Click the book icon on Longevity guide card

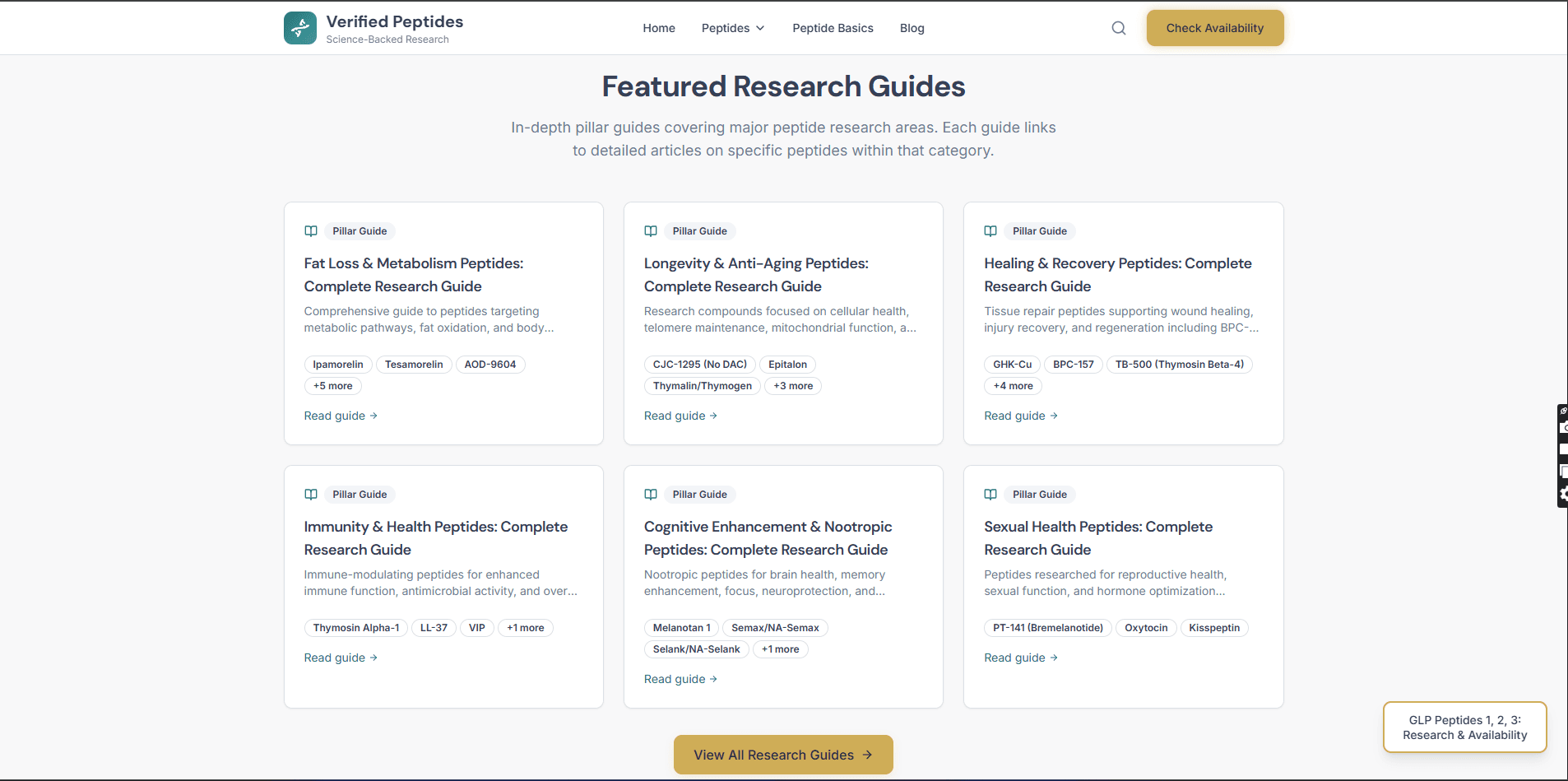coord(651,231)
